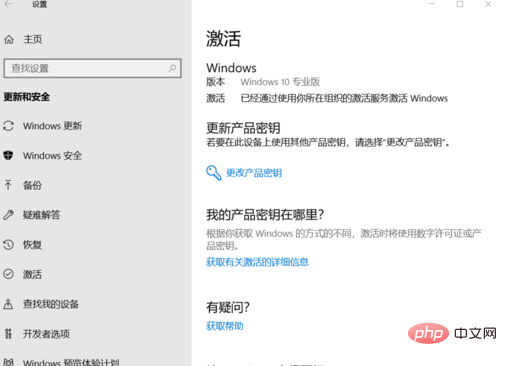Click the 我的产品密钥在哪里? heading
507x366 pixels.
tap(265, 215)
